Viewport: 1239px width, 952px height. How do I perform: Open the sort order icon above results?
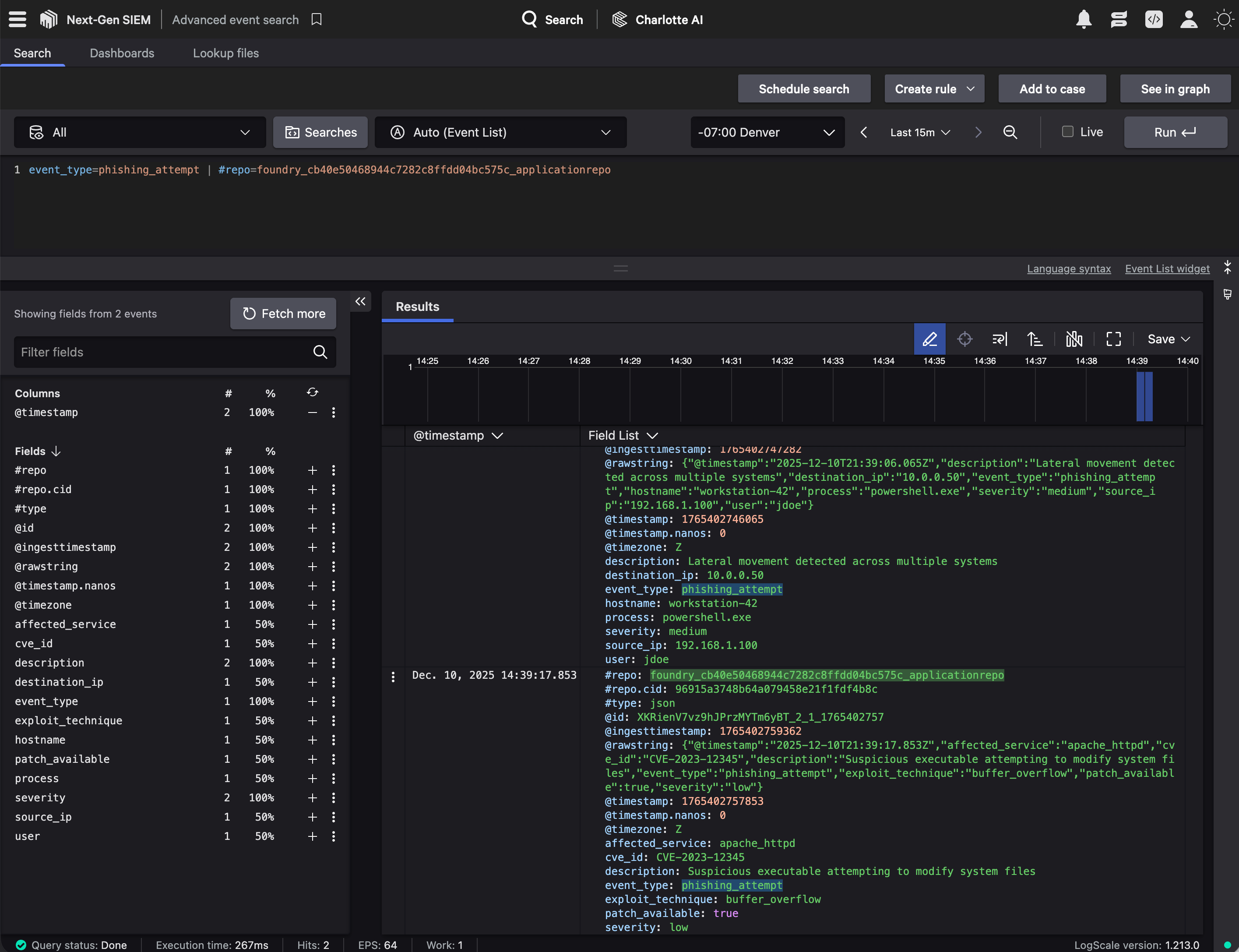point(1035,339)
